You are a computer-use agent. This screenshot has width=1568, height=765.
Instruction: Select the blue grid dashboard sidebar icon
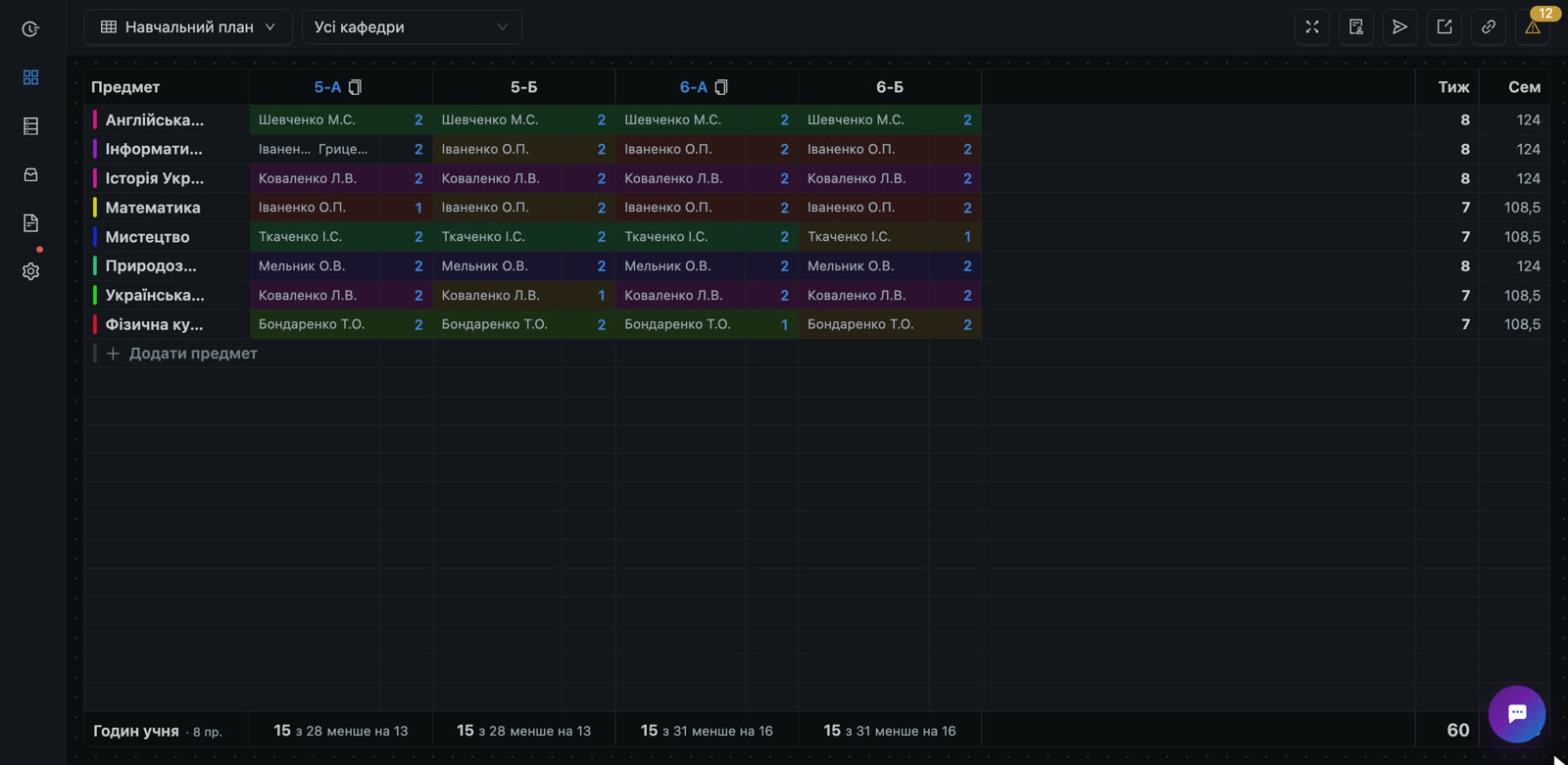pos(30,77)
